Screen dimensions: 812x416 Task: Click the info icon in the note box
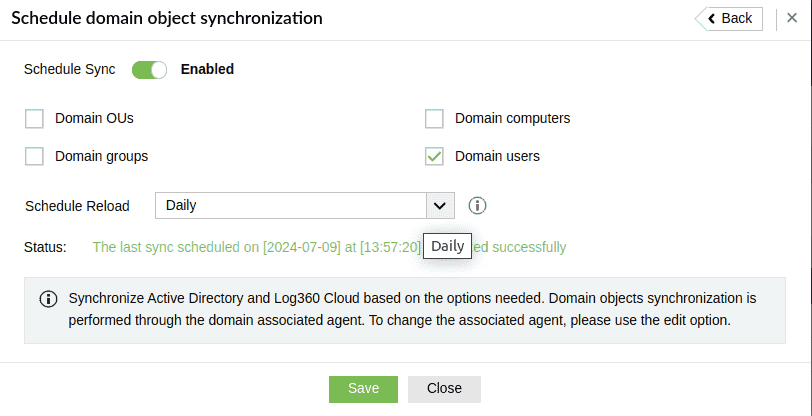[48, 299]
